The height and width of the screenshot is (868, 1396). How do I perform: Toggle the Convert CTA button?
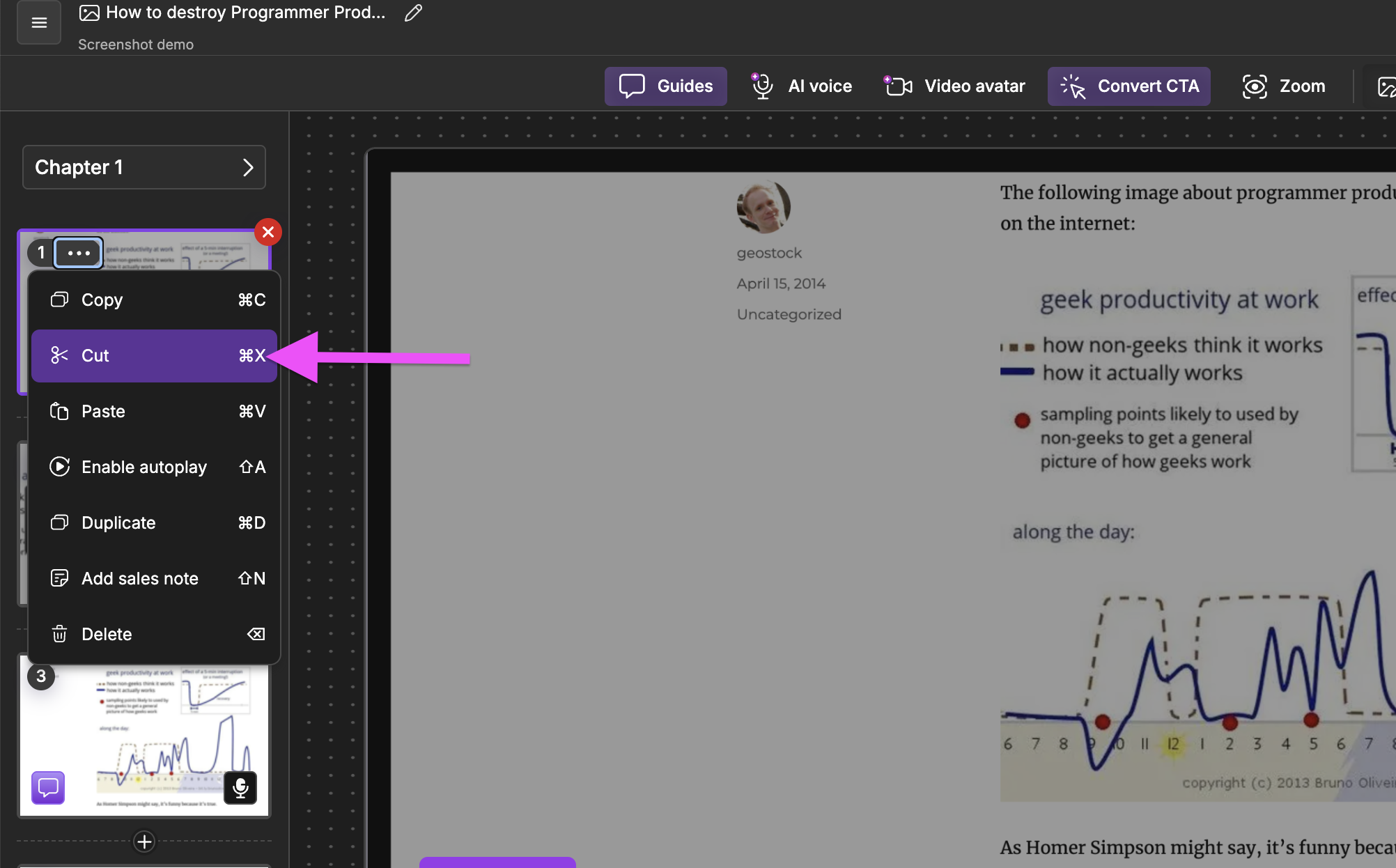click(x=1129, y=86)
